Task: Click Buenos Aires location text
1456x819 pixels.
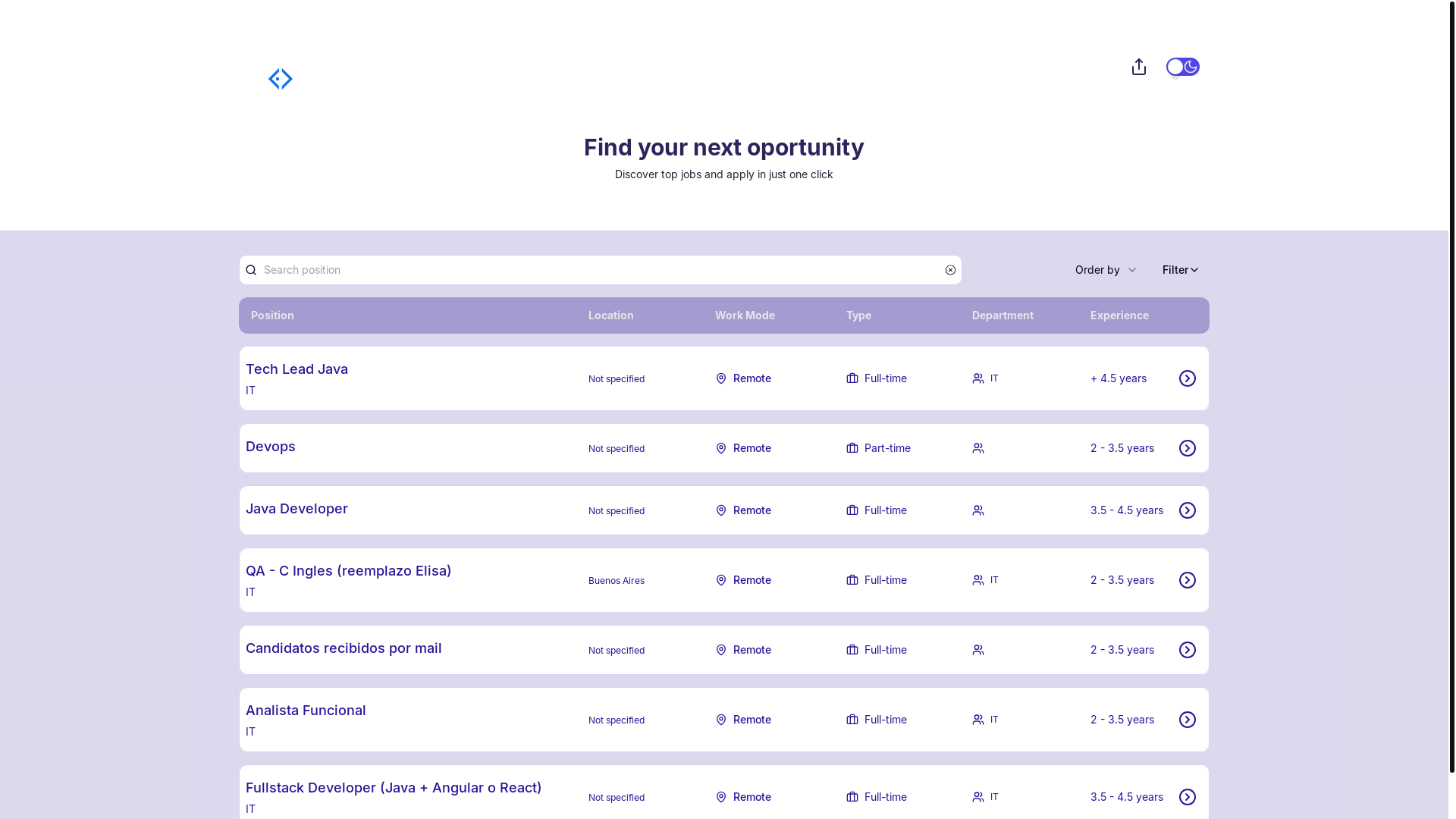Action: 617,581
